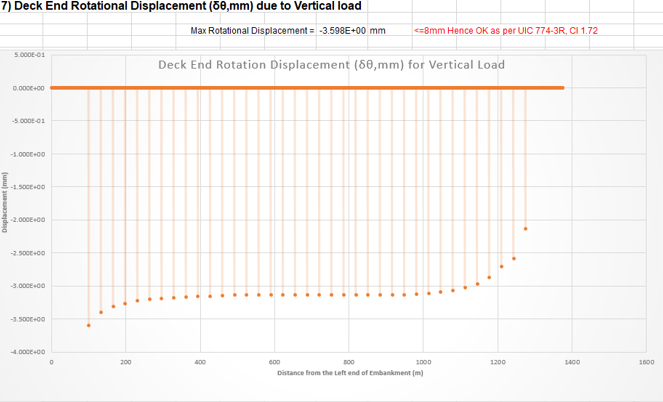Click the y-axis label -1.500E+00
The height and width of the screenshot is (402, 663).
pyautogui.click(x=28, y=187)
